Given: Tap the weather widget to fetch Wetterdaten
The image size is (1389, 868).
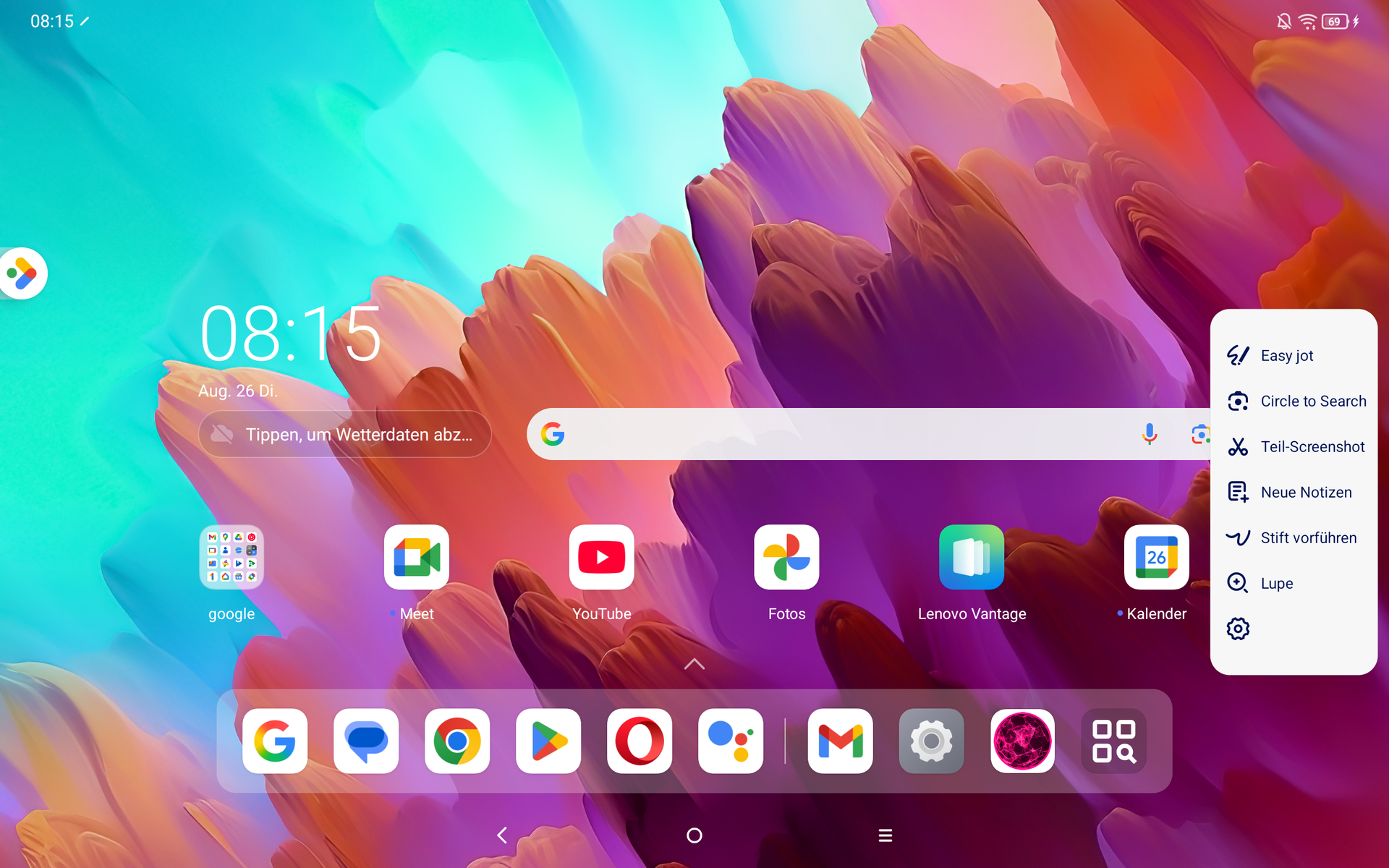Looking at the screenshot, I should click(345, 434).
